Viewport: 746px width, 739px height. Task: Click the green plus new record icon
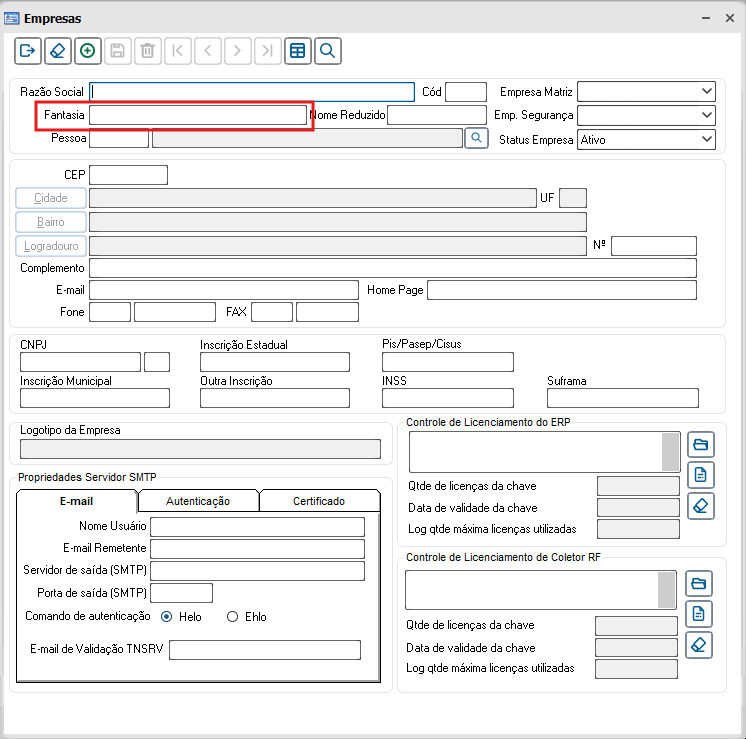pyautogui.click(x=88, y=50)
